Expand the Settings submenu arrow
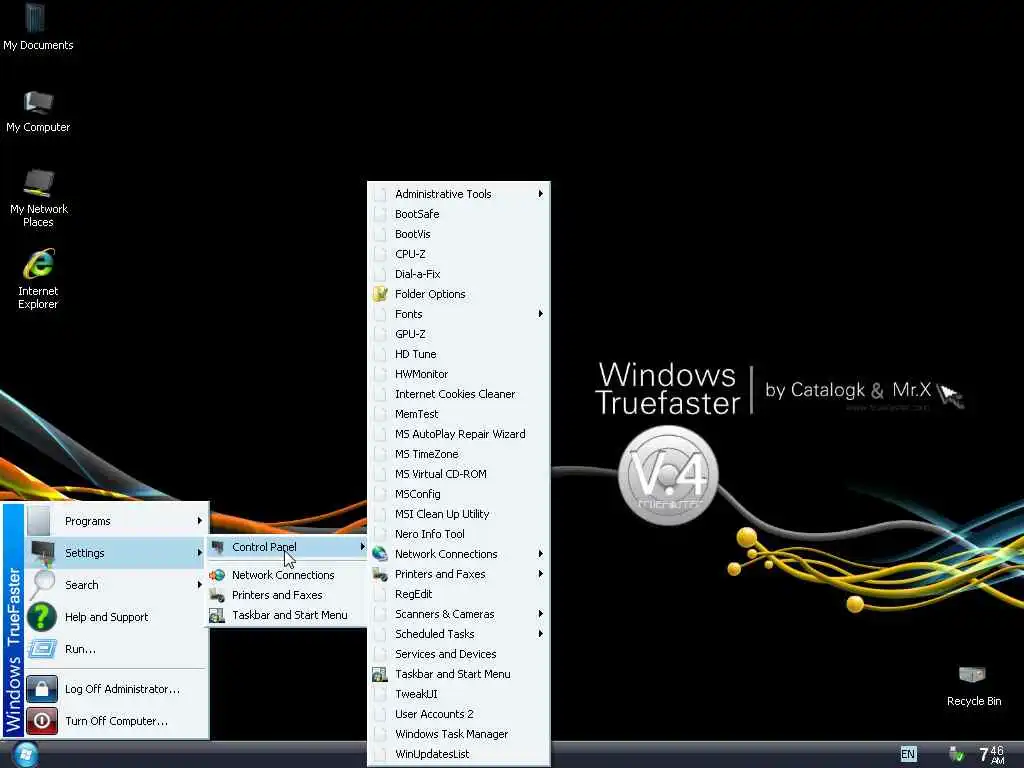1024x768 pixels. click(199, 552)
